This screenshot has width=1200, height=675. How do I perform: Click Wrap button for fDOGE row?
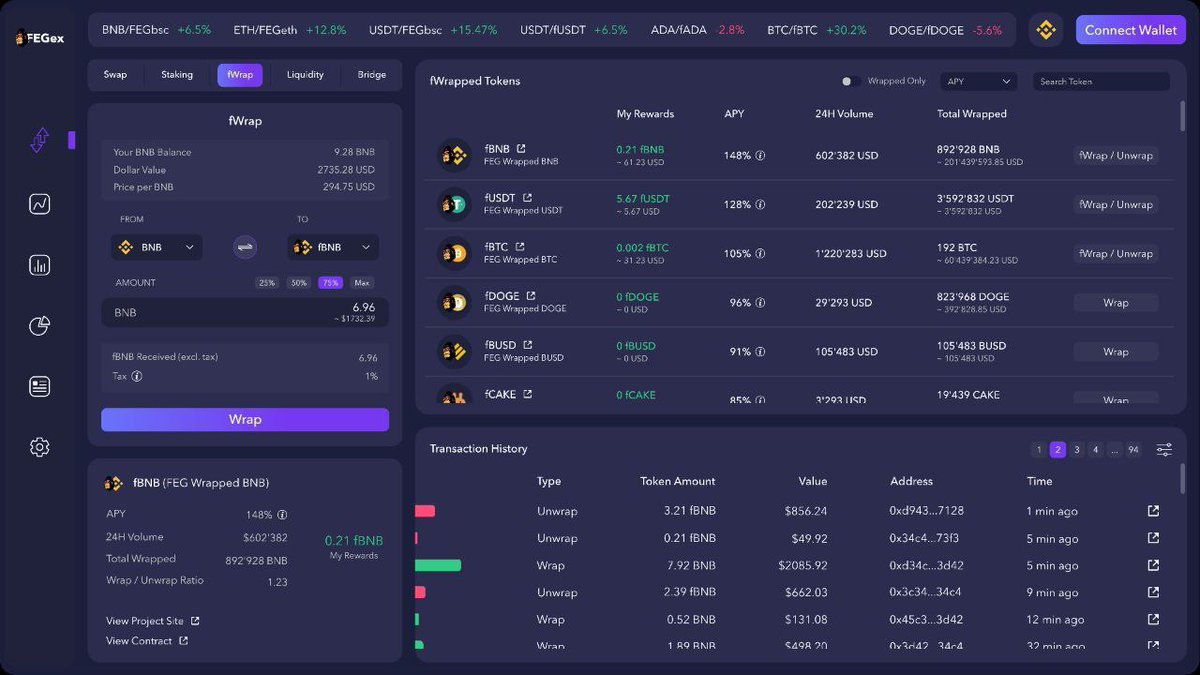coord(1116,303)
